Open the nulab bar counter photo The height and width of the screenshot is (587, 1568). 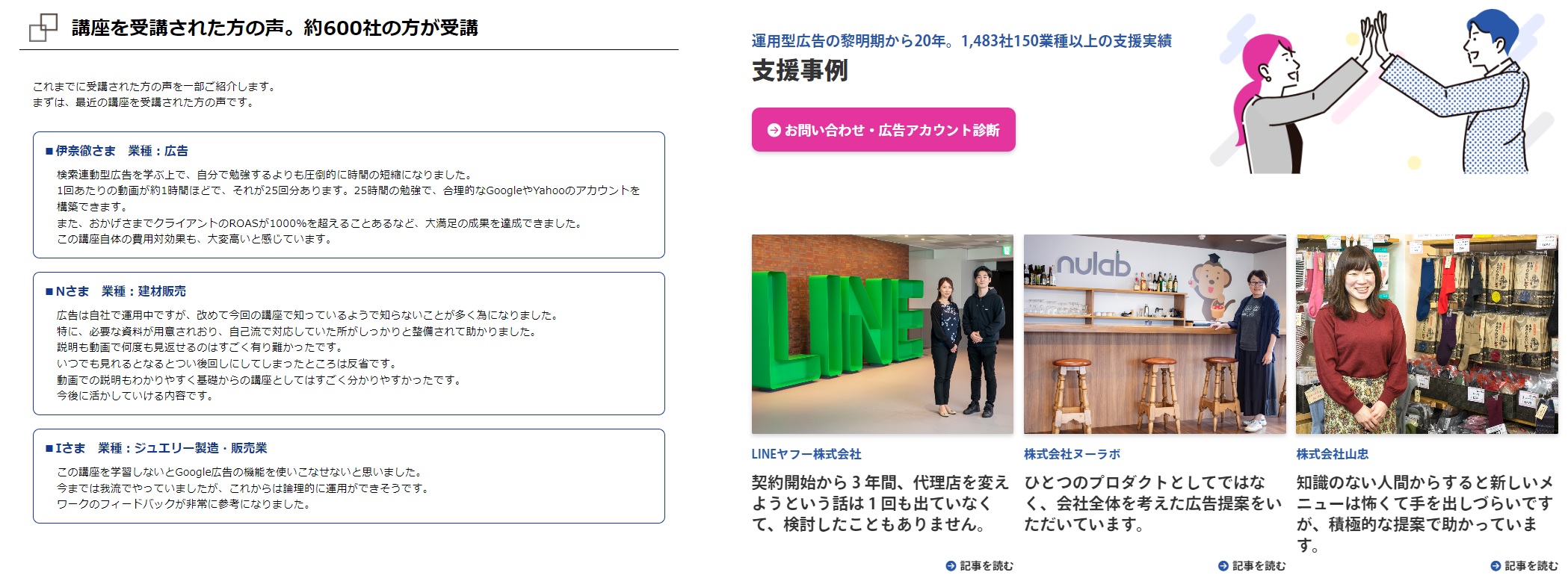(x=1155, y=334)
